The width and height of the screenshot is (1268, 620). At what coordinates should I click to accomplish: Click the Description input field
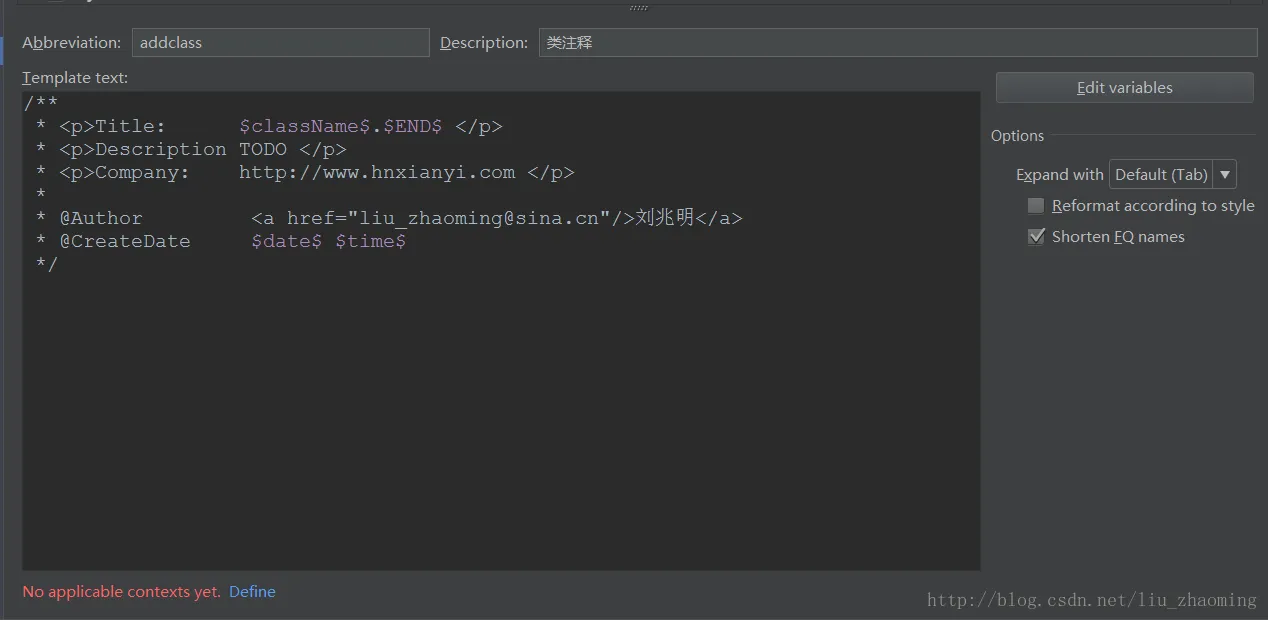coord(897,42)
